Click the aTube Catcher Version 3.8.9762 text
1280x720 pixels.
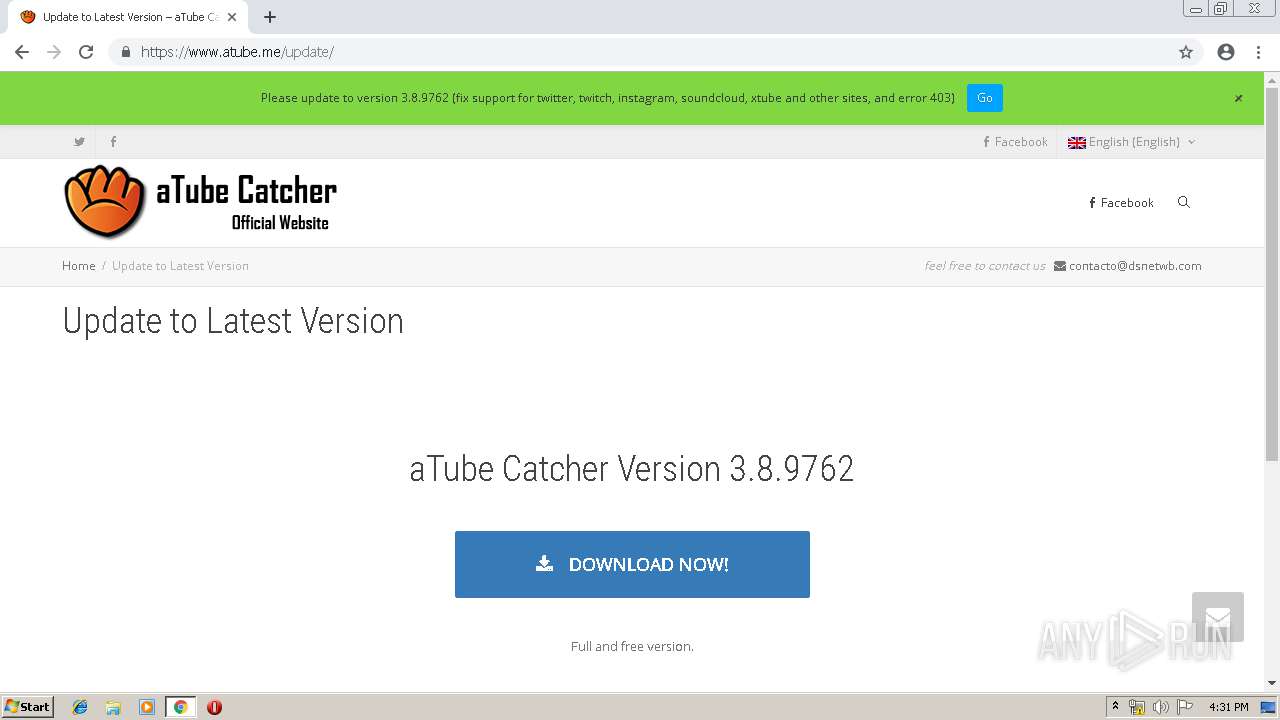[632, 468]
